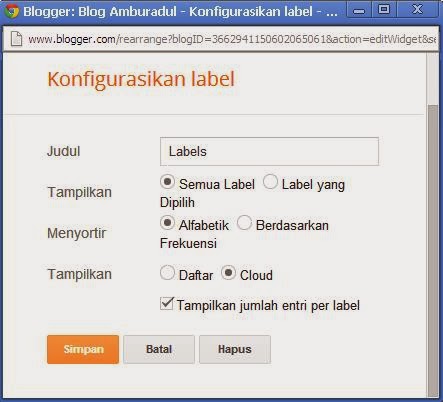This screenshot has width=443, height=402.
Task: Toggle Tampilkan jumlah entri per label checkbox
Action: [167, 304]
